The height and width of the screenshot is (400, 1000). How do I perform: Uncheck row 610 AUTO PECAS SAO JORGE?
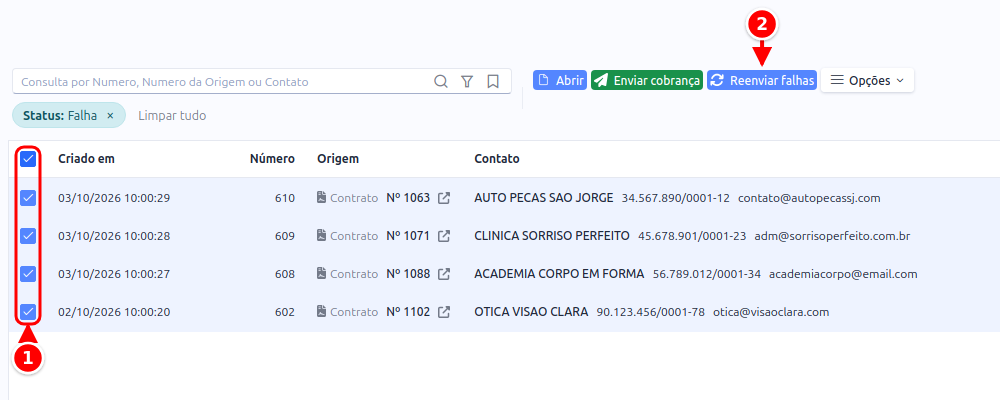(28, 198)
